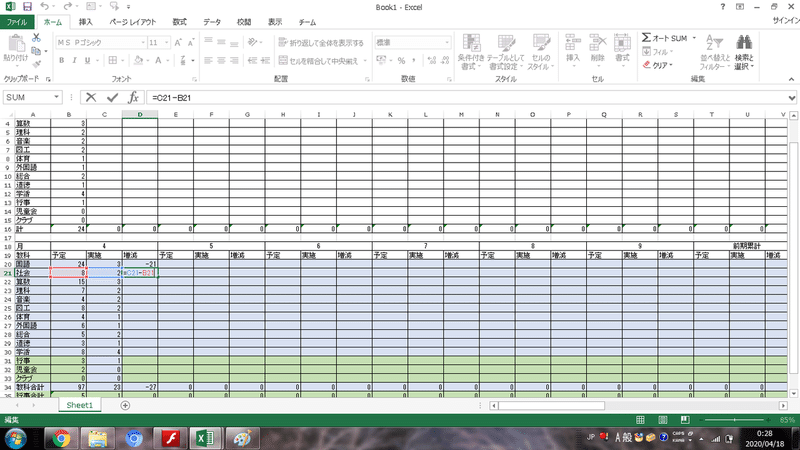Click the Borders icon

click(113, 60)
